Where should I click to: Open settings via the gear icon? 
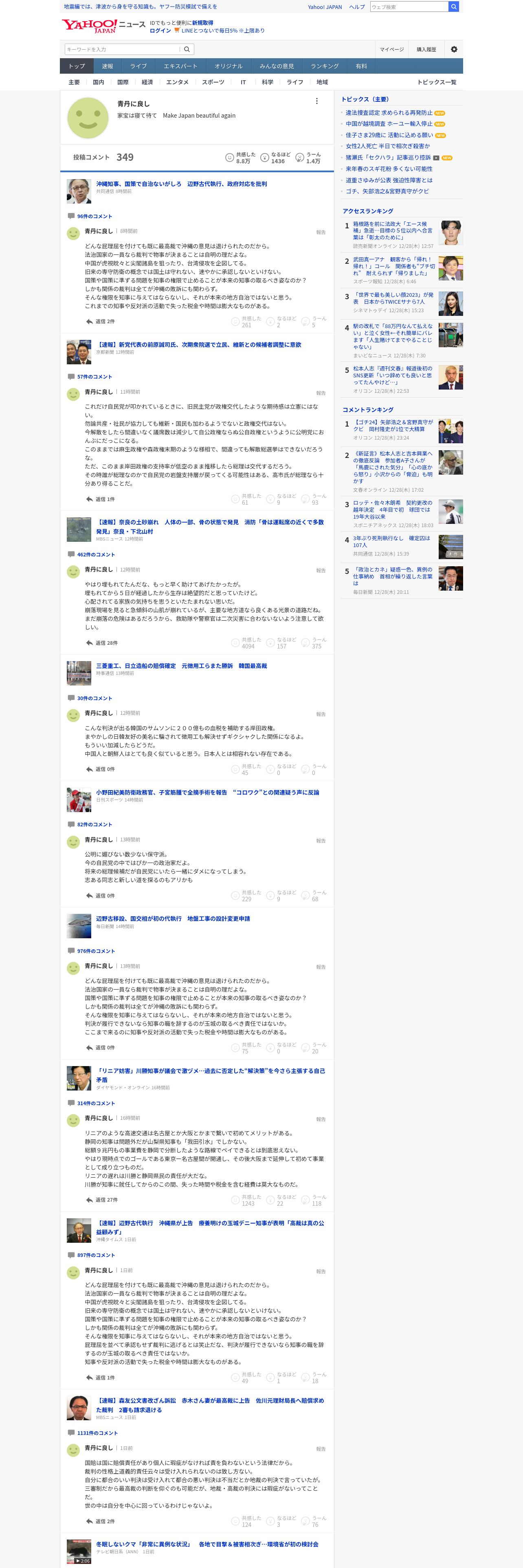454,49
